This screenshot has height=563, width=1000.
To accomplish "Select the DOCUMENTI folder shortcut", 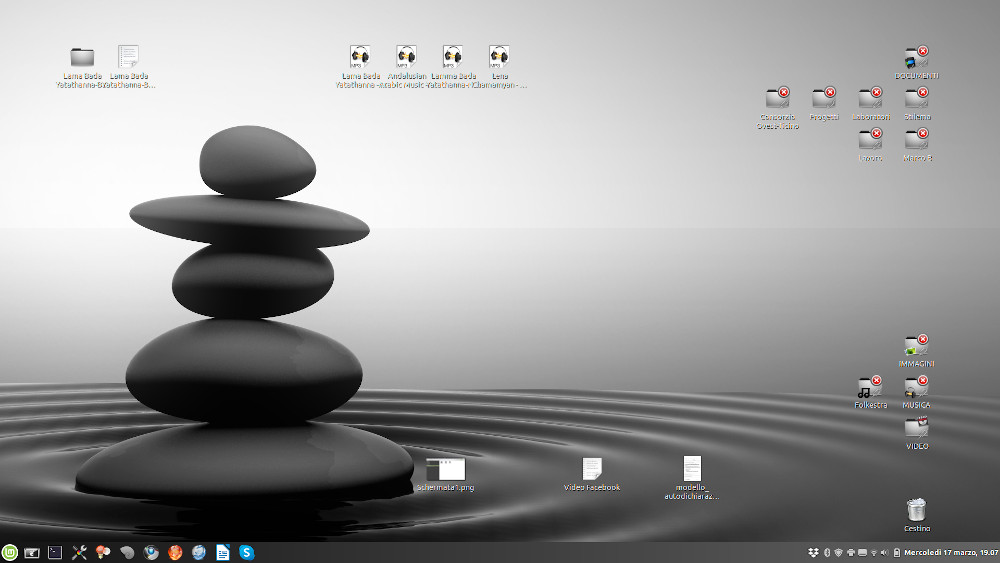I will click(x=916, y=58).
